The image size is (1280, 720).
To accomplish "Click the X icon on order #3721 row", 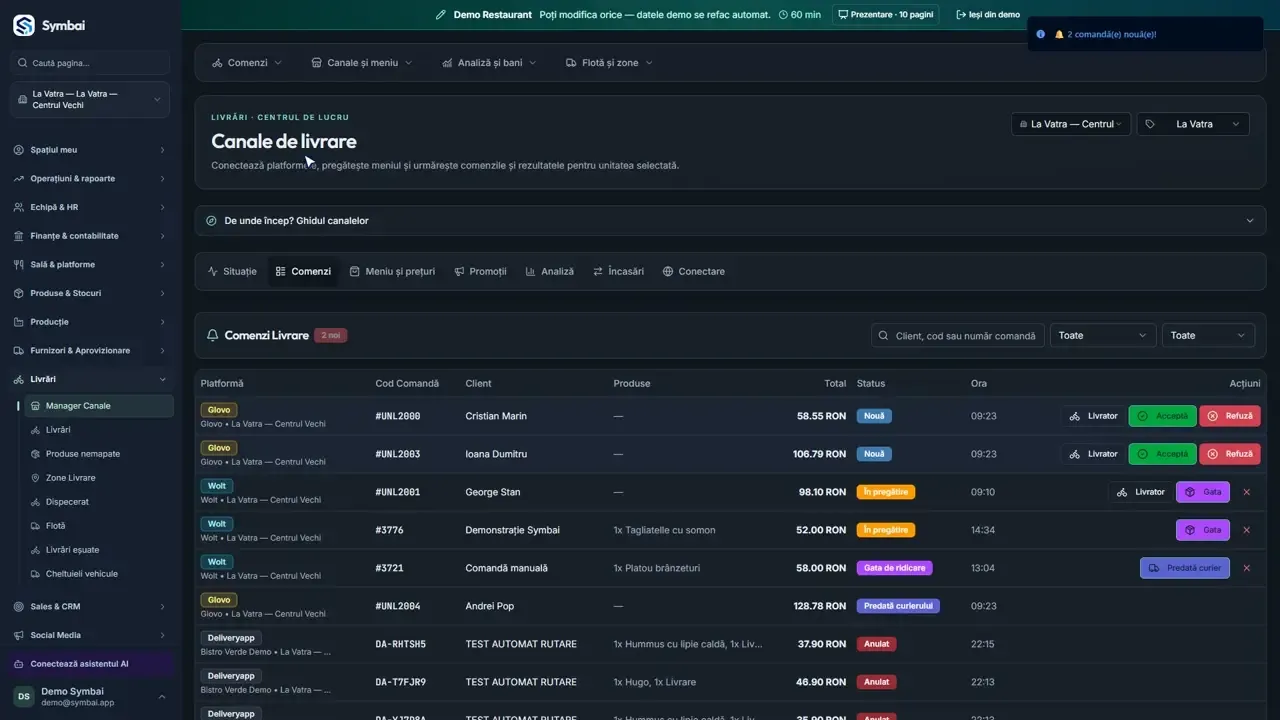I will 1246,568.
